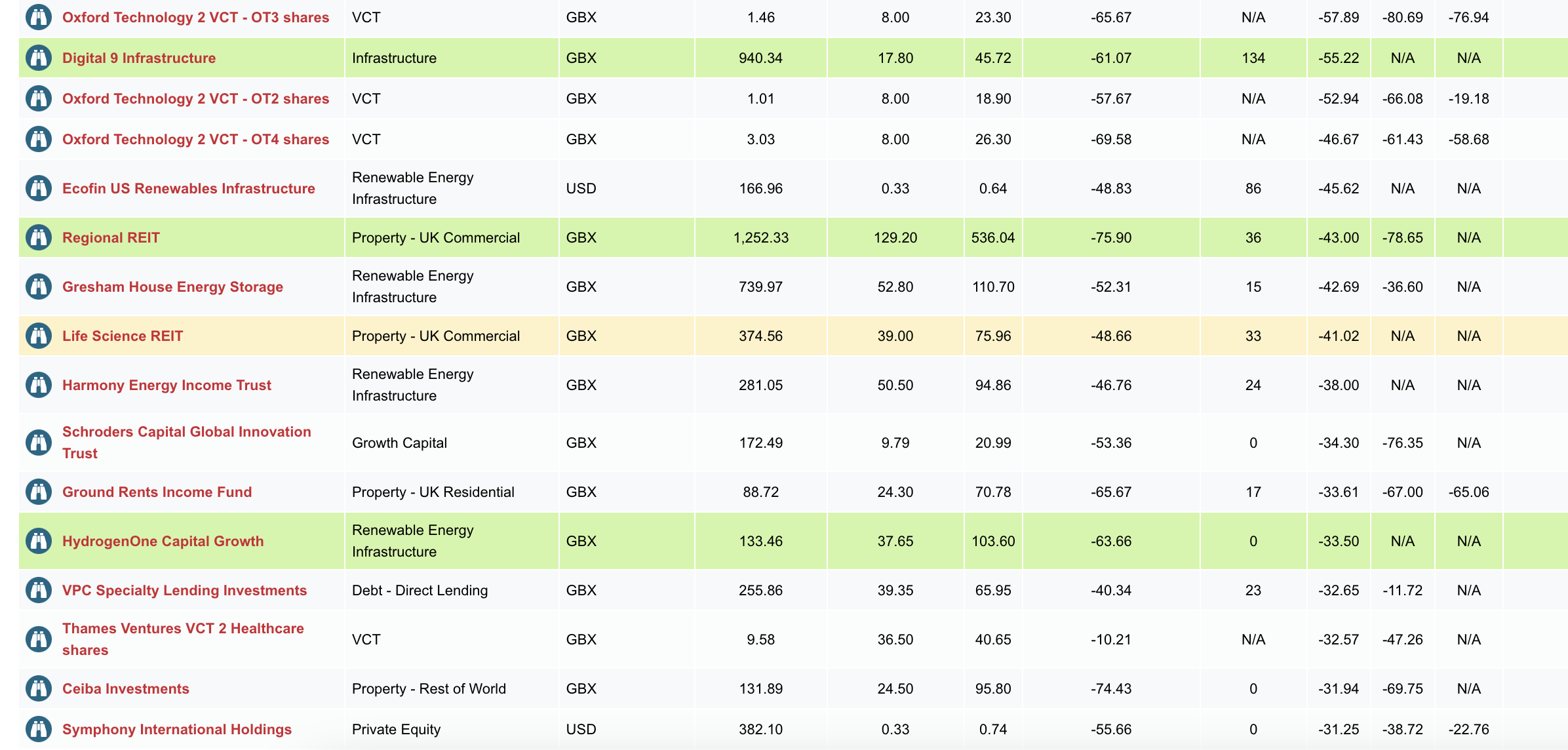Screen dimensions: 1568x750
Task: Open Ground Rents Income Fund link
Action: [x=157, y=492]
